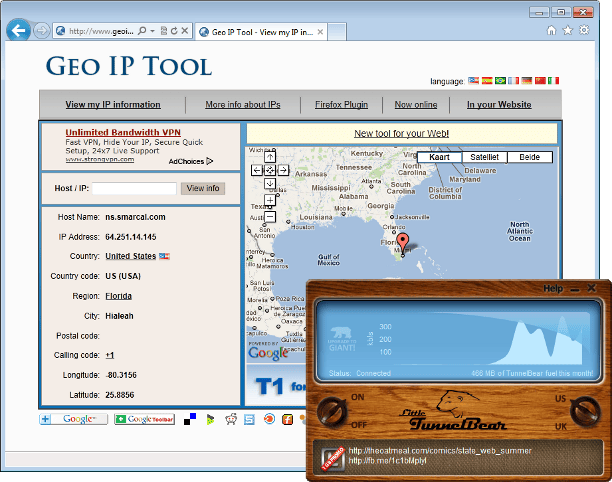Pan the map right with arrow
Screen dimensions: 612x482
tap(283, 170)
